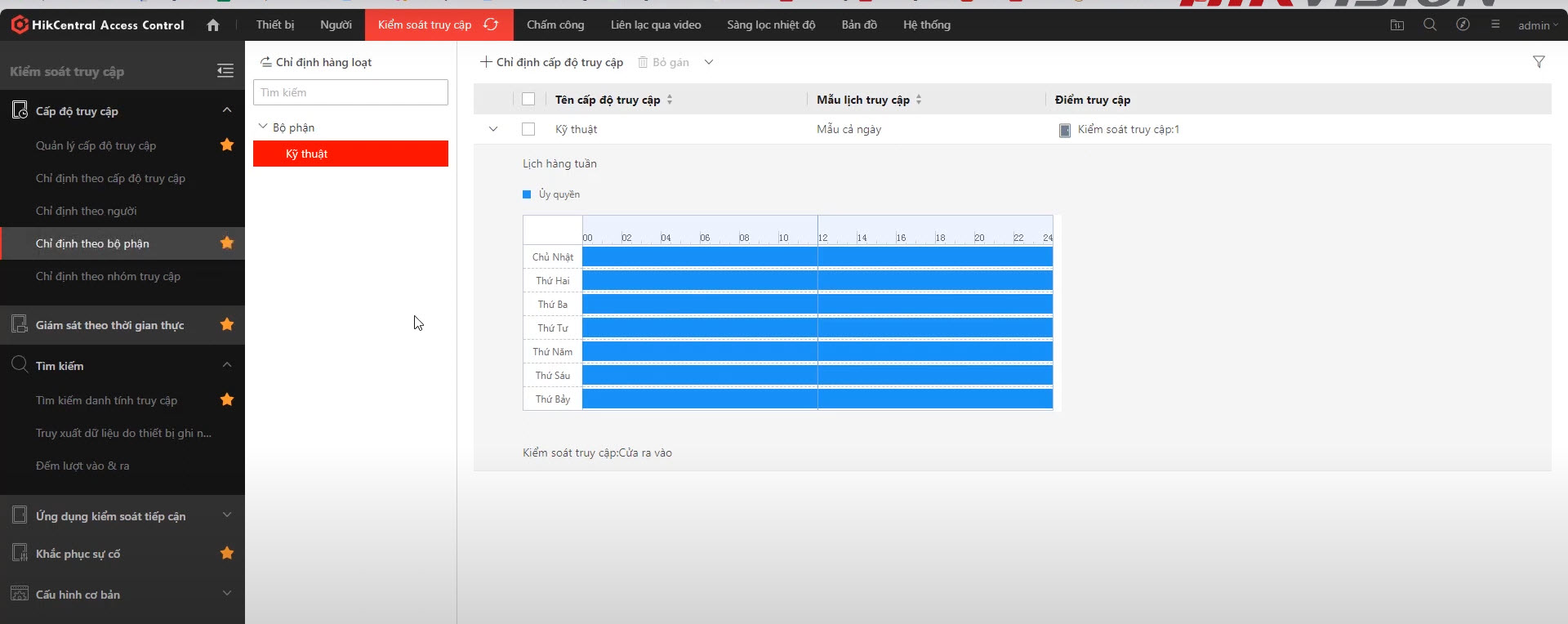Open the dropdown arrow next to Bỏ gán
Image resolution: width=1568 pixels, height=624 pixels.
point(709,62)
